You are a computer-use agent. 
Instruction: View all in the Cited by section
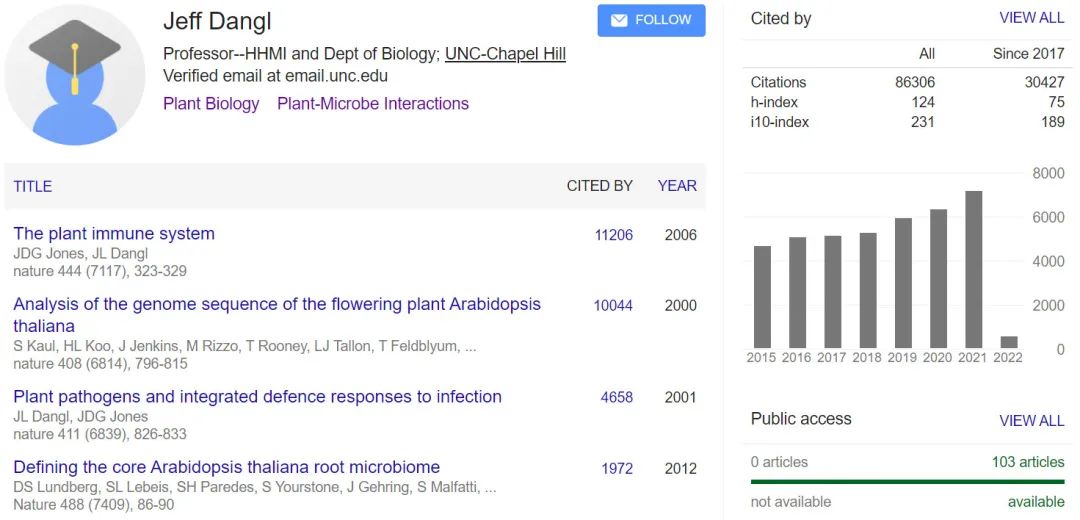coord(1031,18)
